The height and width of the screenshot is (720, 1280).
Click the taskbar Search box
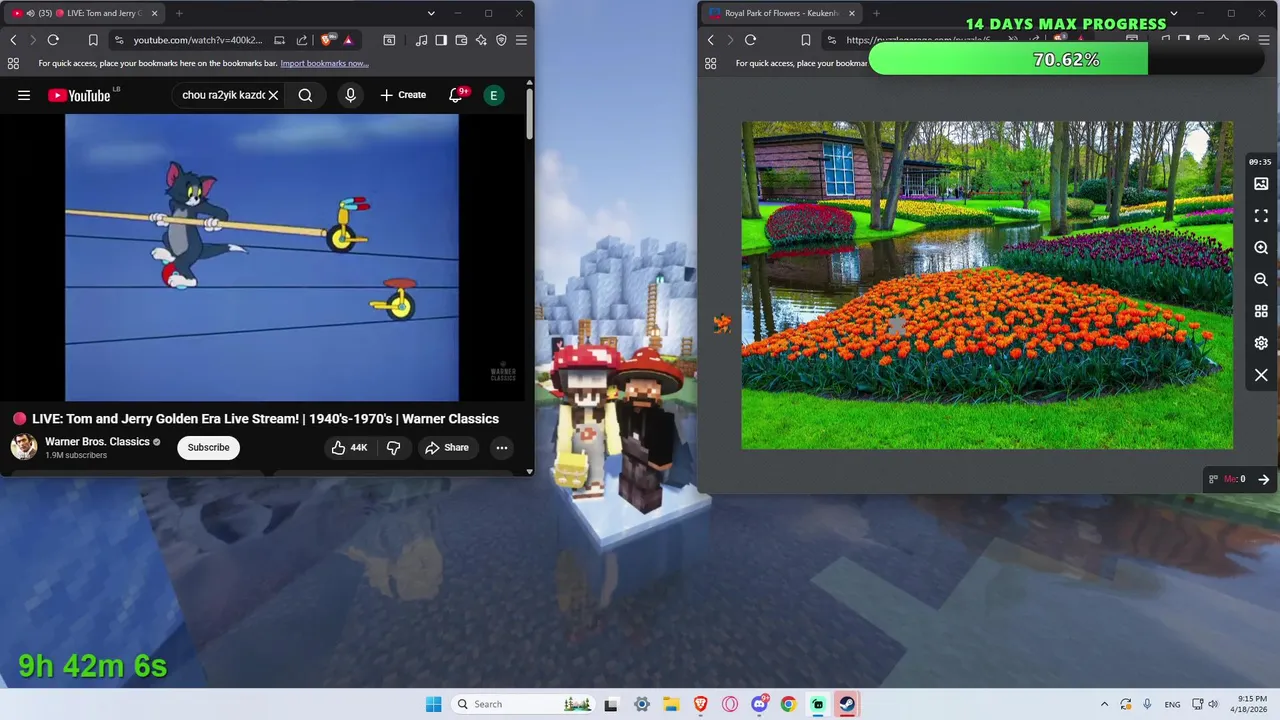[523, 704]
